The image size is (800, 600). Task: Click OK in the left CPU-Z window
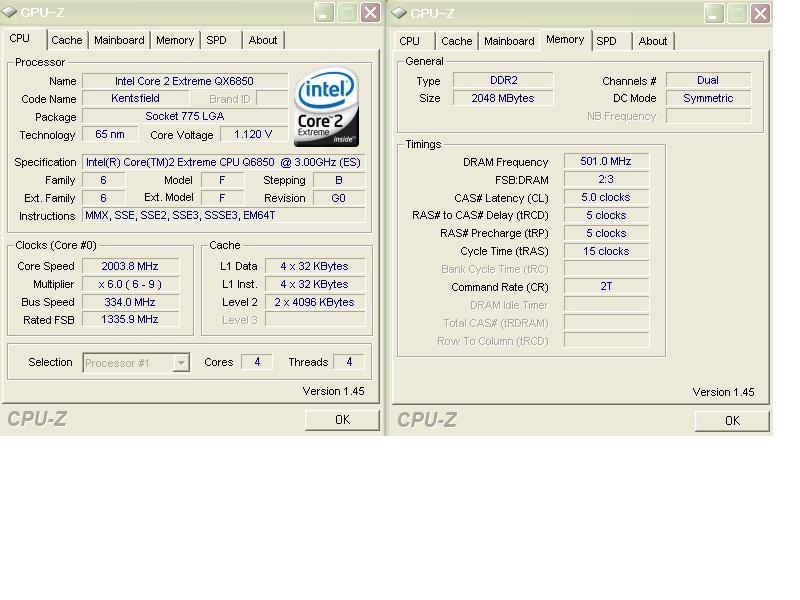click(342, 420)
